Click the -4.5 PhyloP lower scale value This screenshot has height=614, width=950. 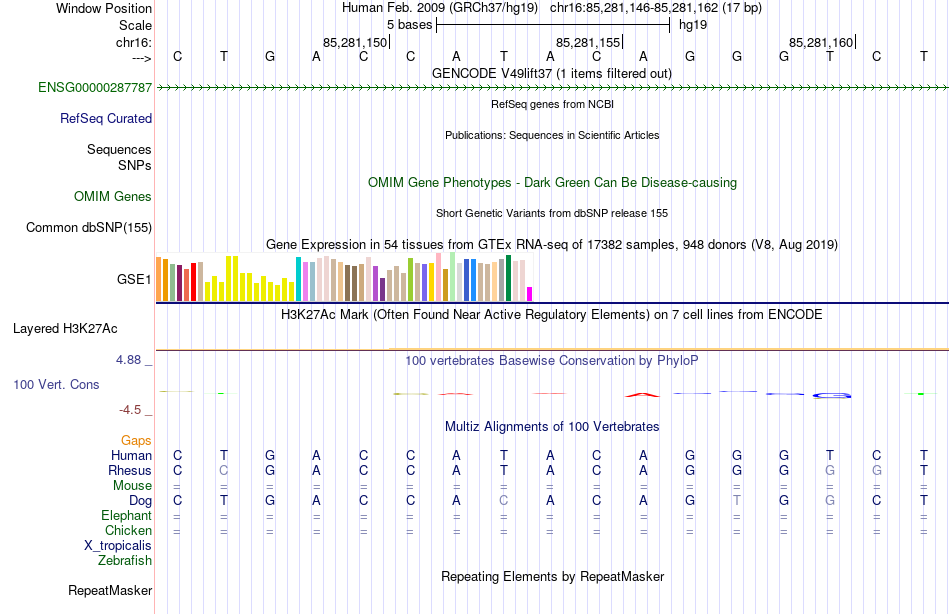[130, 410]
